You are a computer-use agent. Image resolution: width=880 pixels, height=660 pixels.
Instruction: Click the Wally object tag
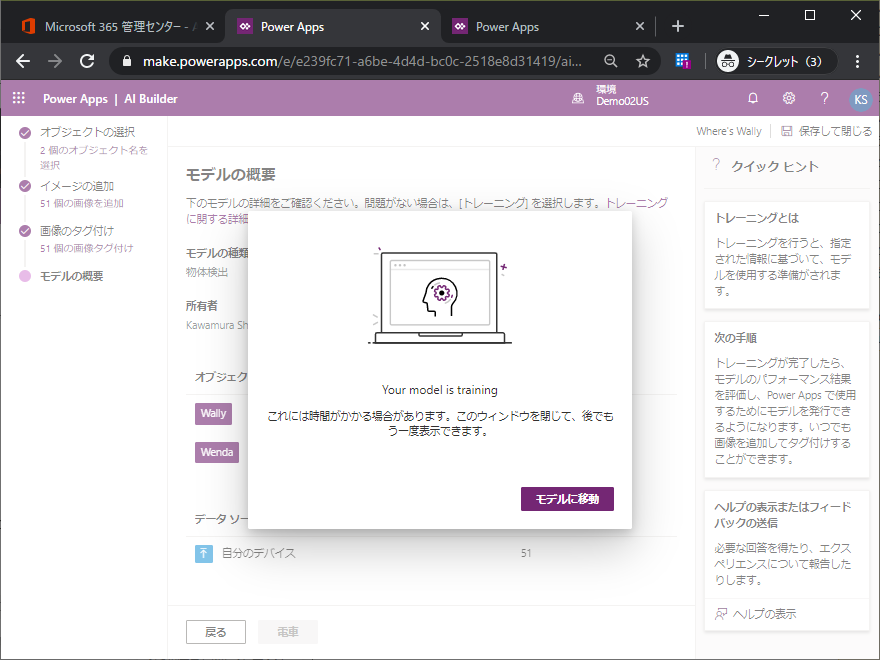213,414
